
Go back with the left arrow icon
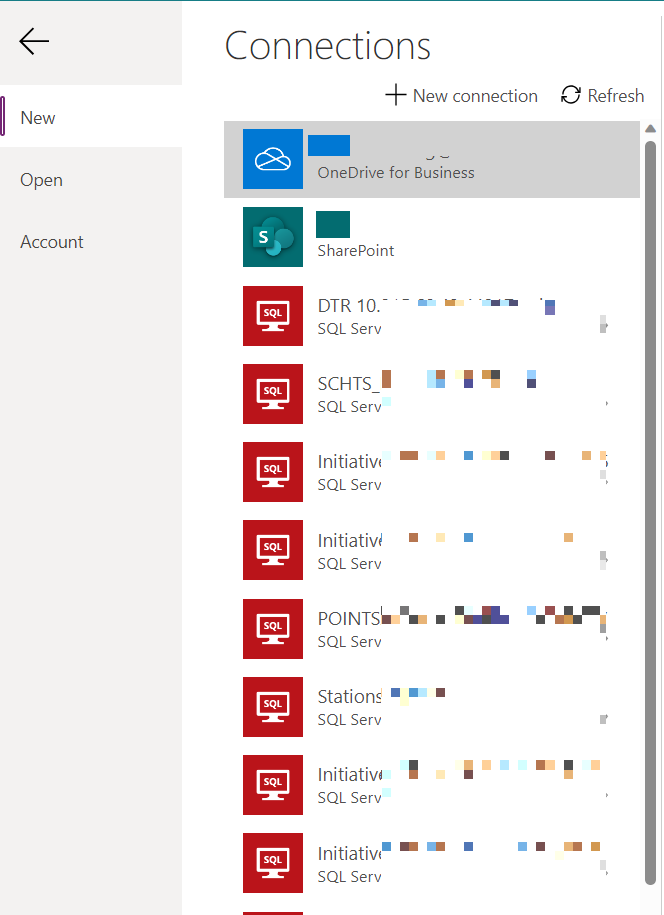34,41
